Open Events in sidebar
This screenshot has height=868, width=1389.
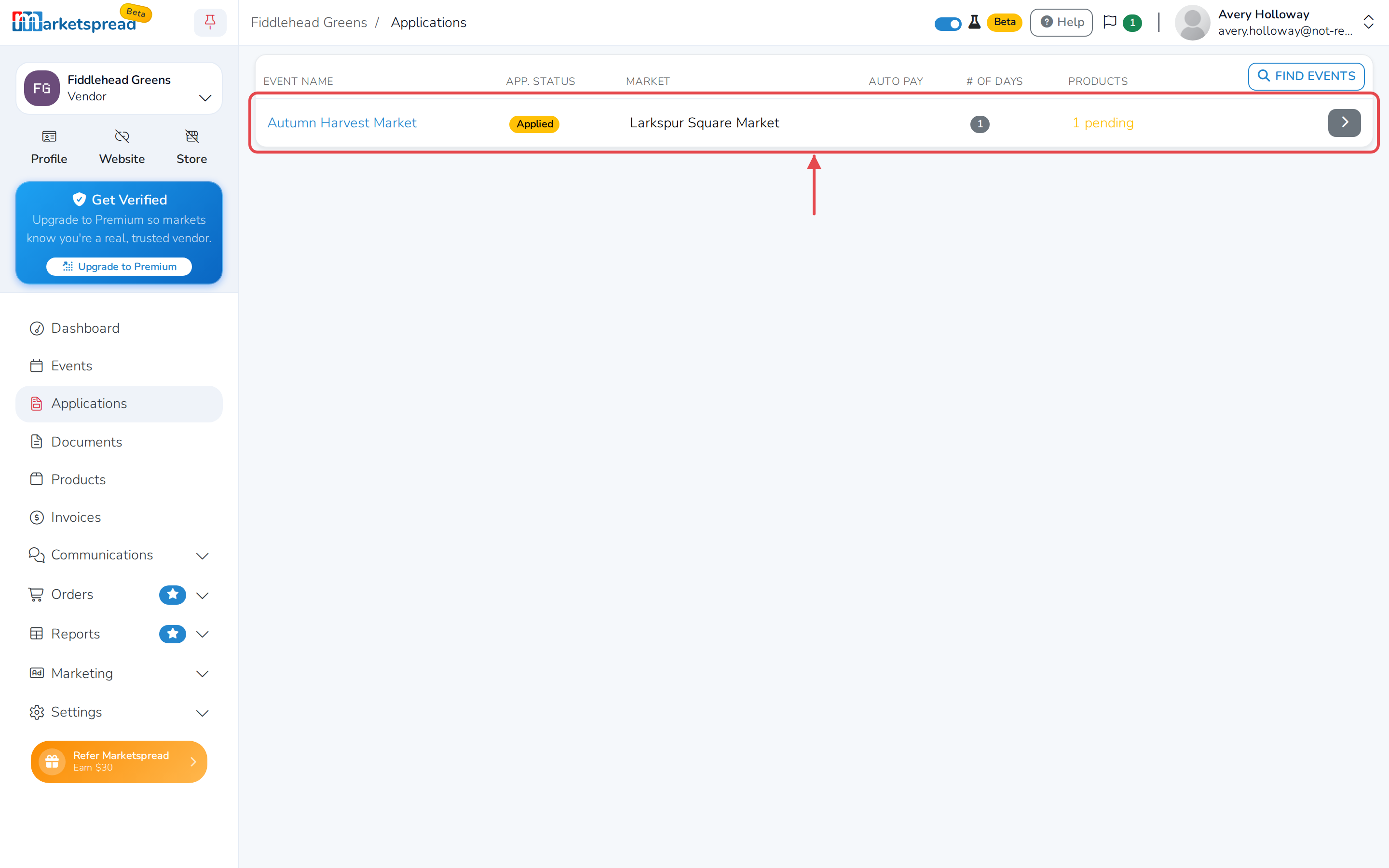tap(119, 366)
